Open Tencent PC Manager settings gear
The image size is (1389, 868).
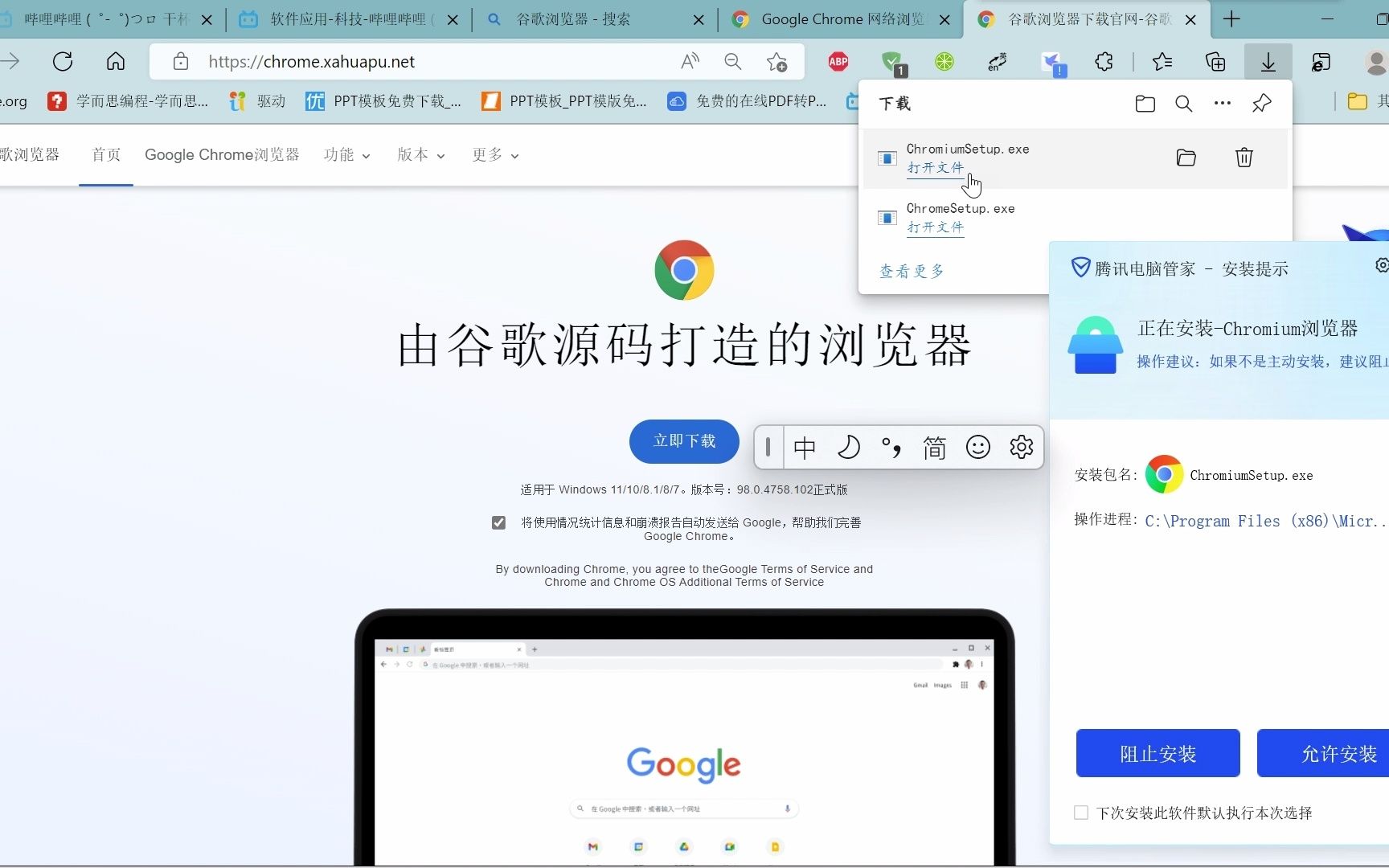(1382, 265)
